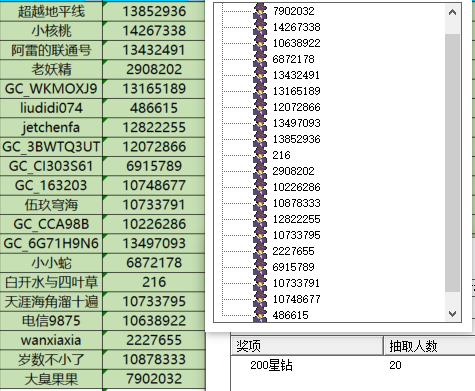Click spreadsheet cell GC_WKMOXJ9

click(x=51, y=89)
